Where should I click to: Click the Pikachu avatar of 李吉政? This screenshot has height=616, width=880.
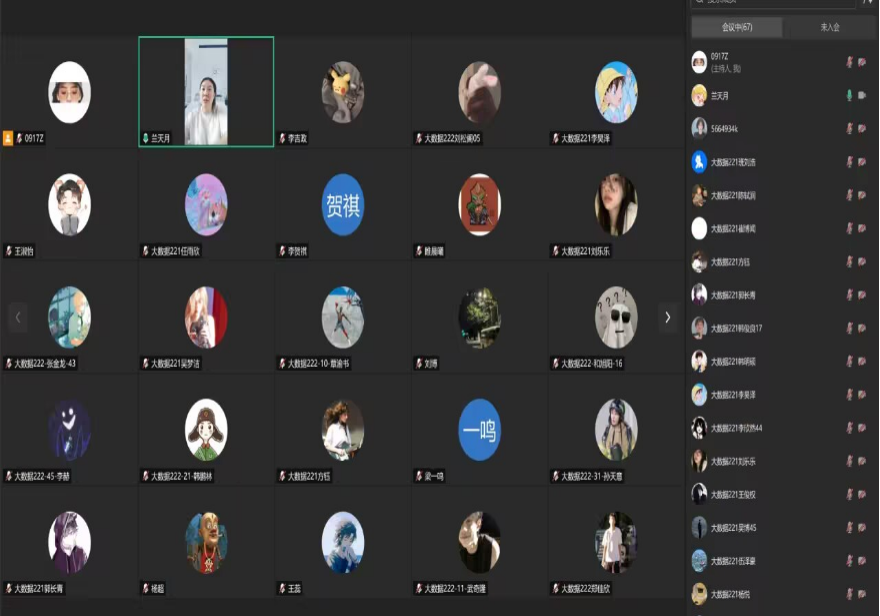pyautogui.click(x=342, y=92)
